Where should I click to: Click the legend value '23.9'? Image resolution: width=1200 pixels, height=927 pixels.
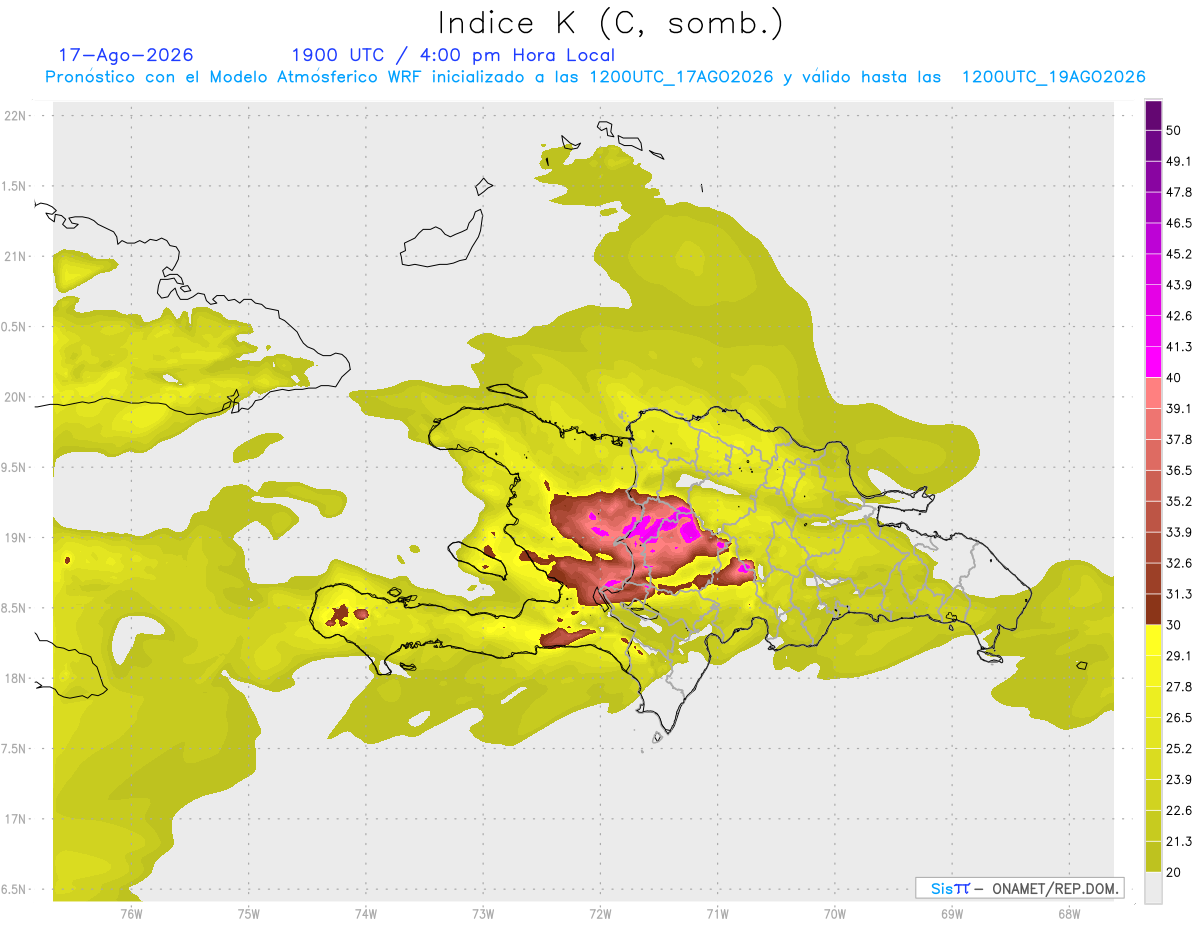coord(1179,779)
